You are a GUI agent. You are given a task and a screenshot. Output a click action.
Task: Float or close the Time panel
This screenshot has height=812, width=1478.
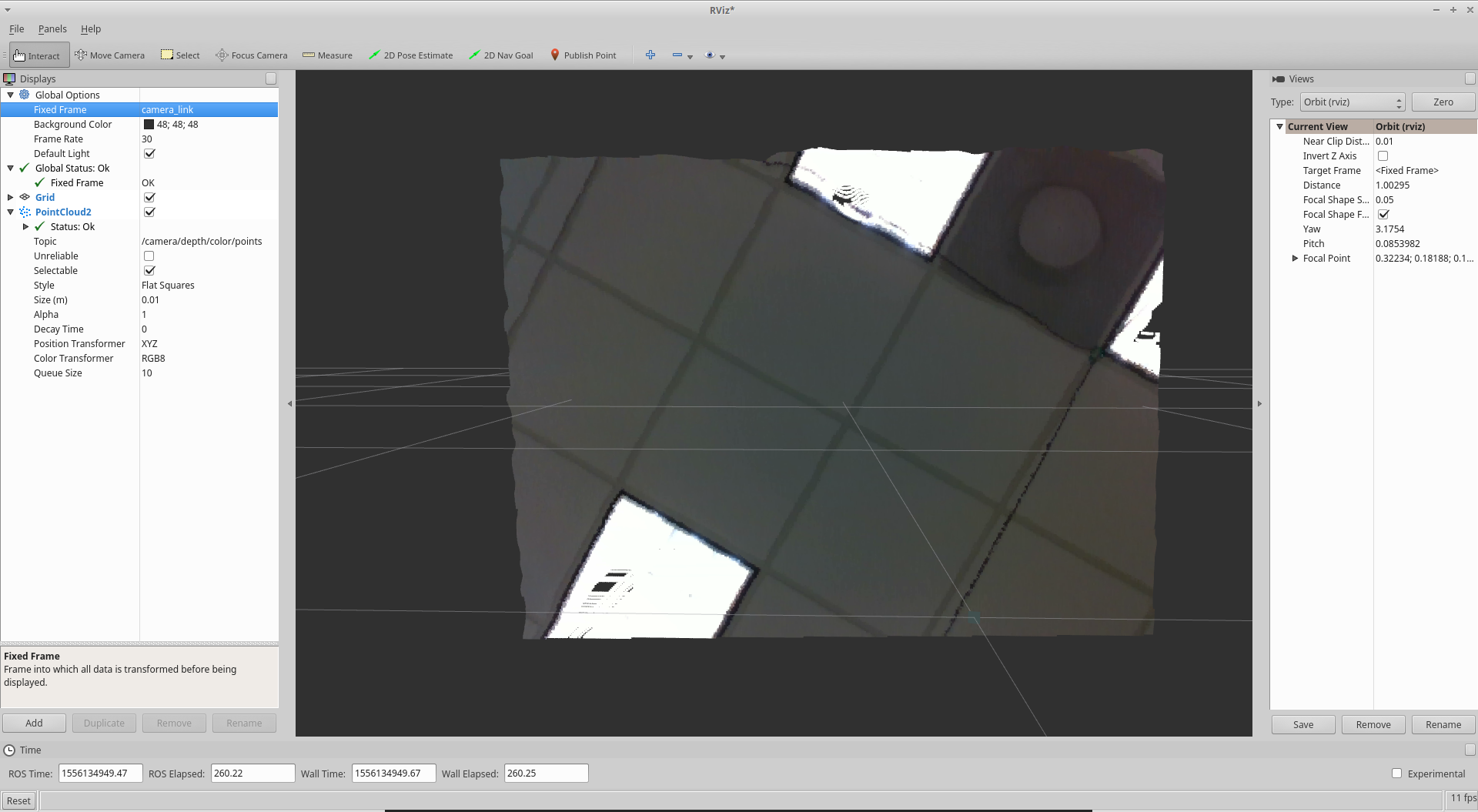pos(1470,750)
